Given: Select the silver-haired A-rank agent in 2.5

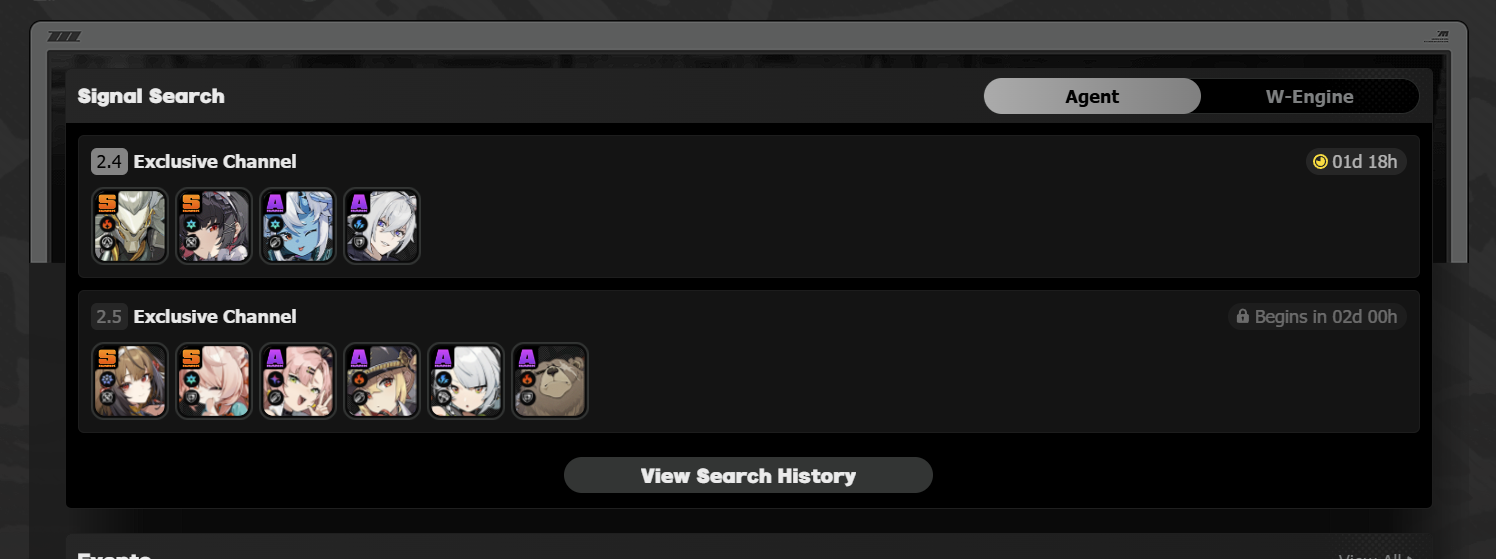Looking at the screenshot, I should coord(466,381).
